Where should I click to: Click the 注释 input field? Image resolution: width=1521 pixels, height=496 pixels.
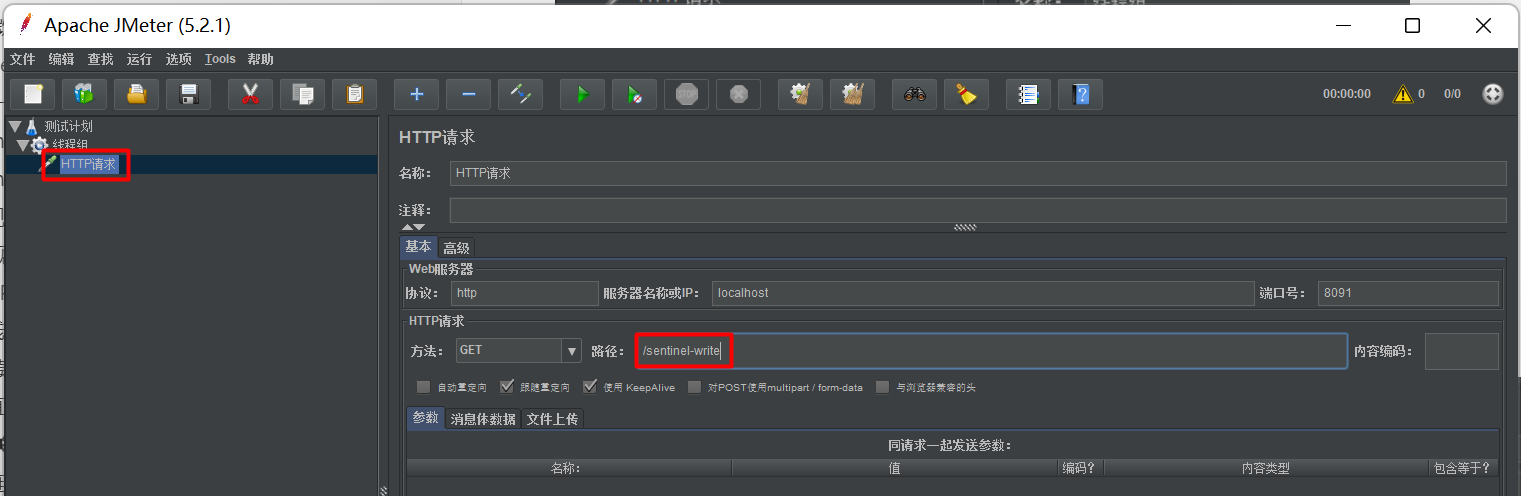(x=978, y=210)
